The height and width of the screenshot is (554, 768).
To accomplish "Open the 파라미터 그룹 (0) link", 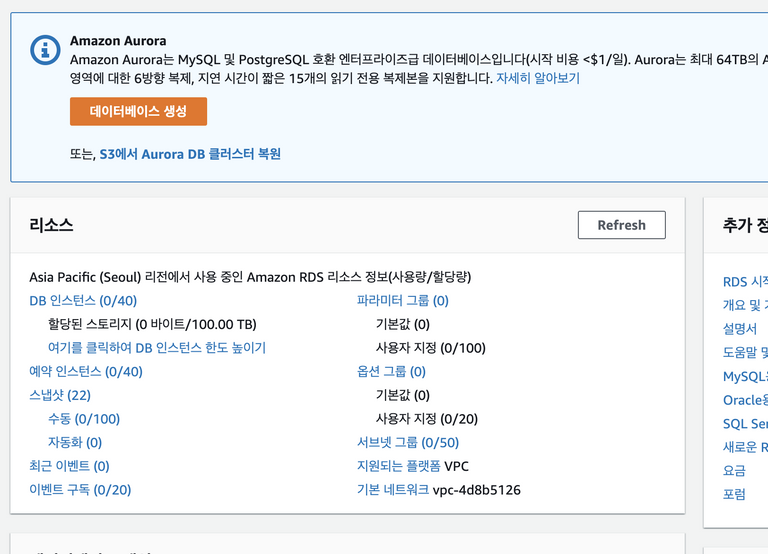I will [403, 301].
